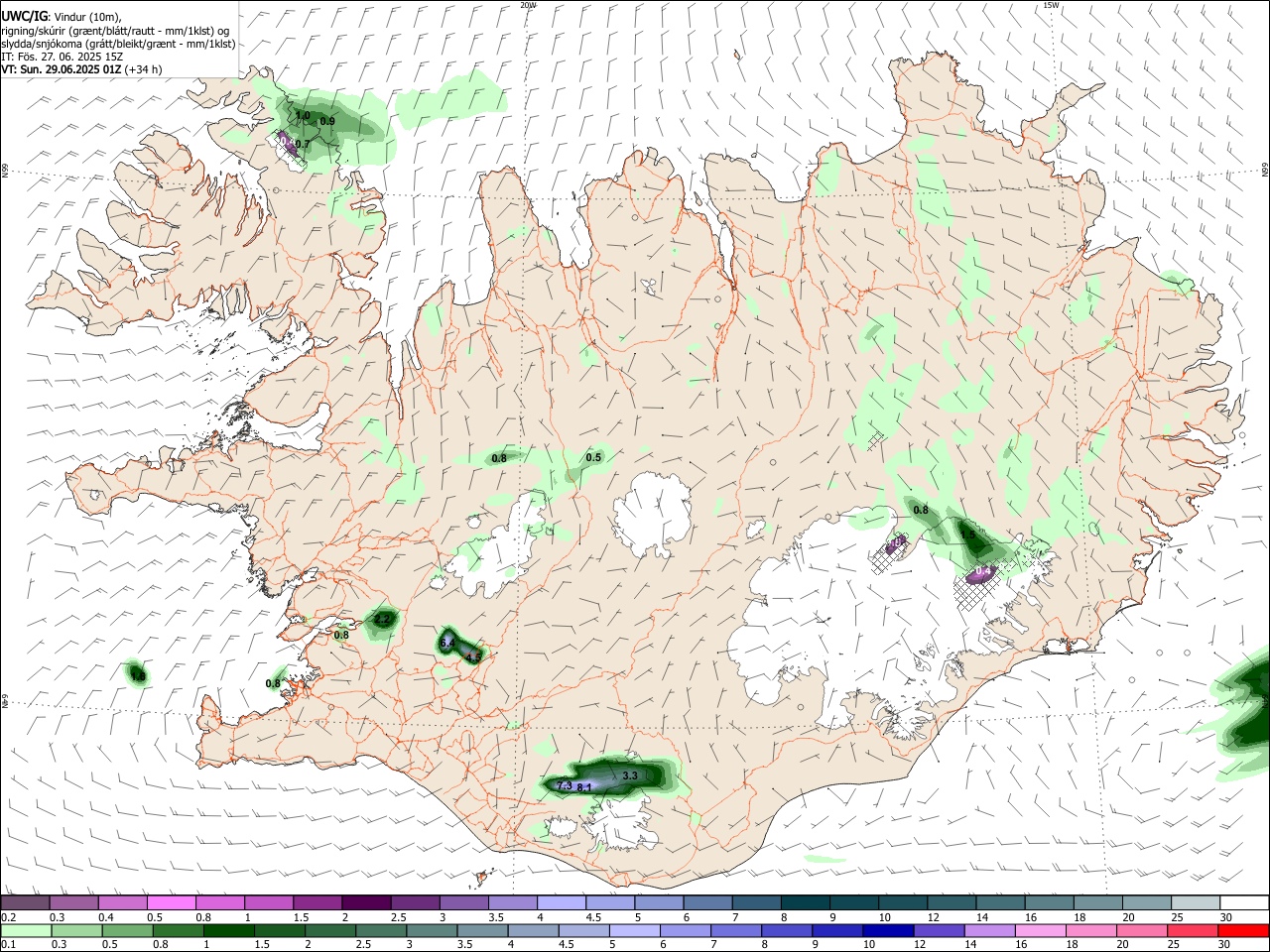This screenshot has height=952, width=1270.
Task: Click the 0.9 precipitation value in the Westfjords
Action: point(327,121)
